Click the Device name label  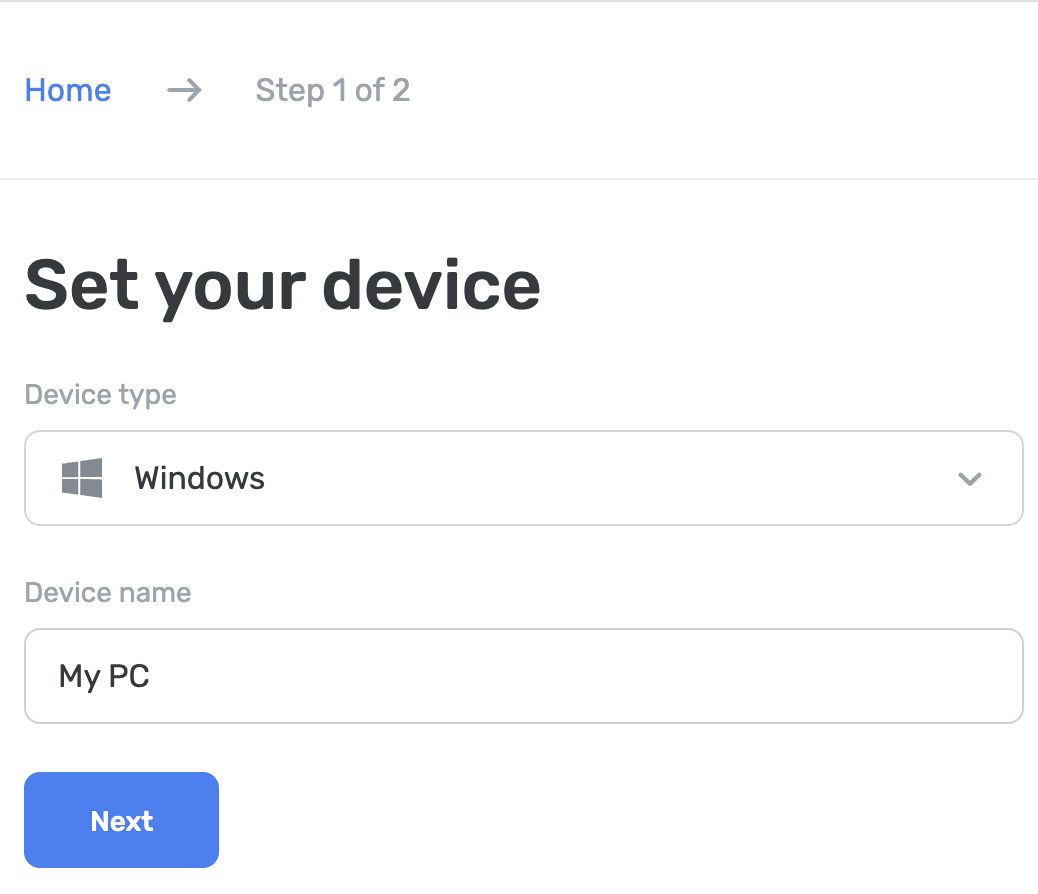tap(107, 592)
